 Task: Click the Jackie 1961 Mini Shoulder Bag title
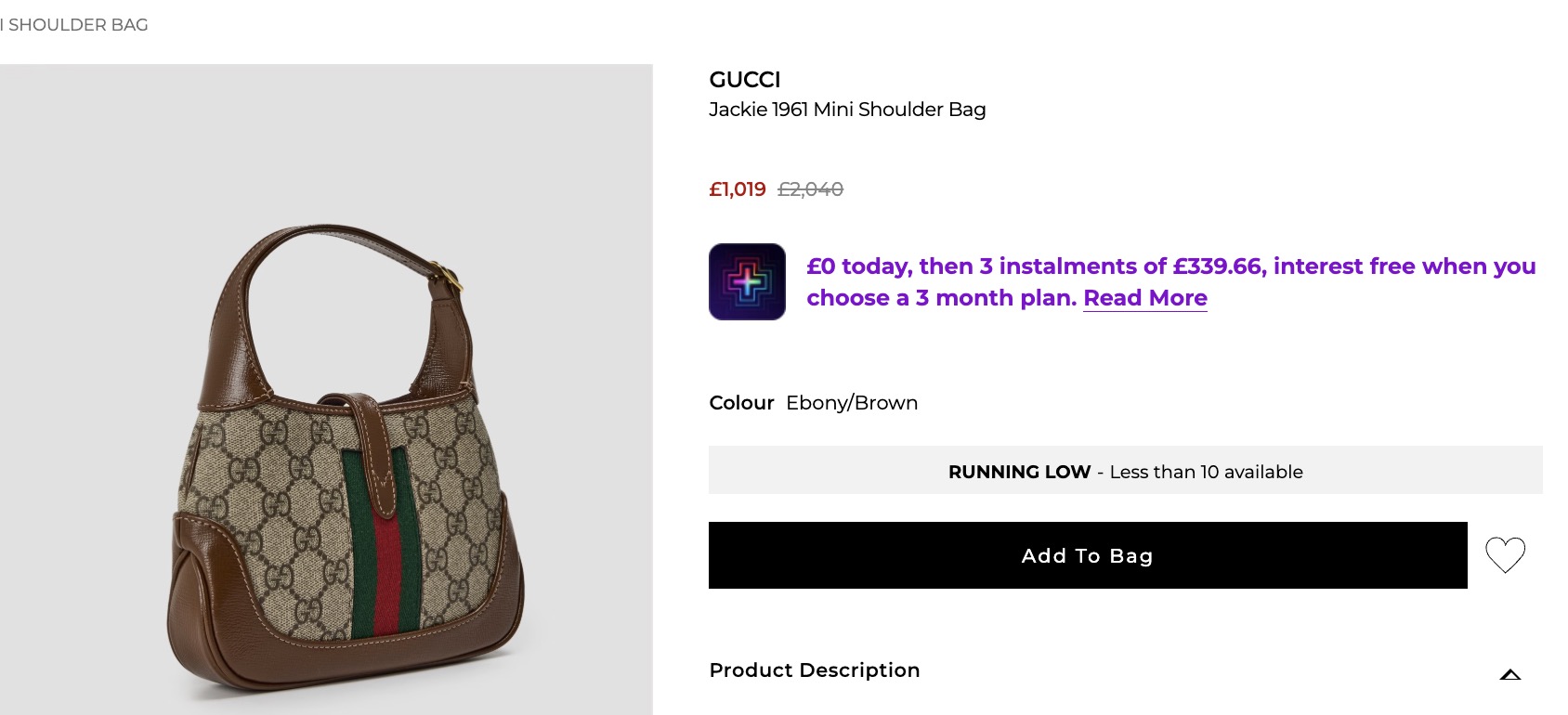pos(846,110)
